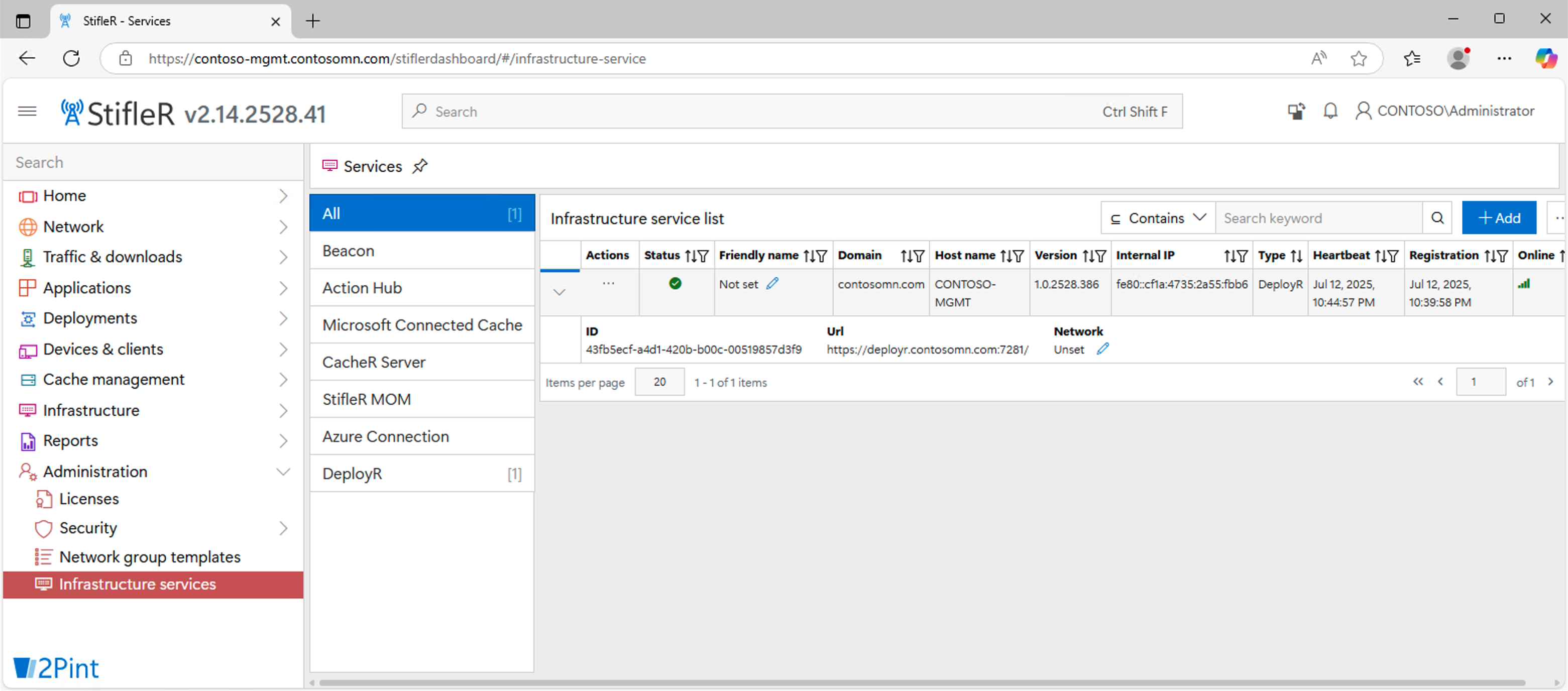1568x691 pixels.
Task: Open Licenses in the Administration menu
Action: (89, 499)
